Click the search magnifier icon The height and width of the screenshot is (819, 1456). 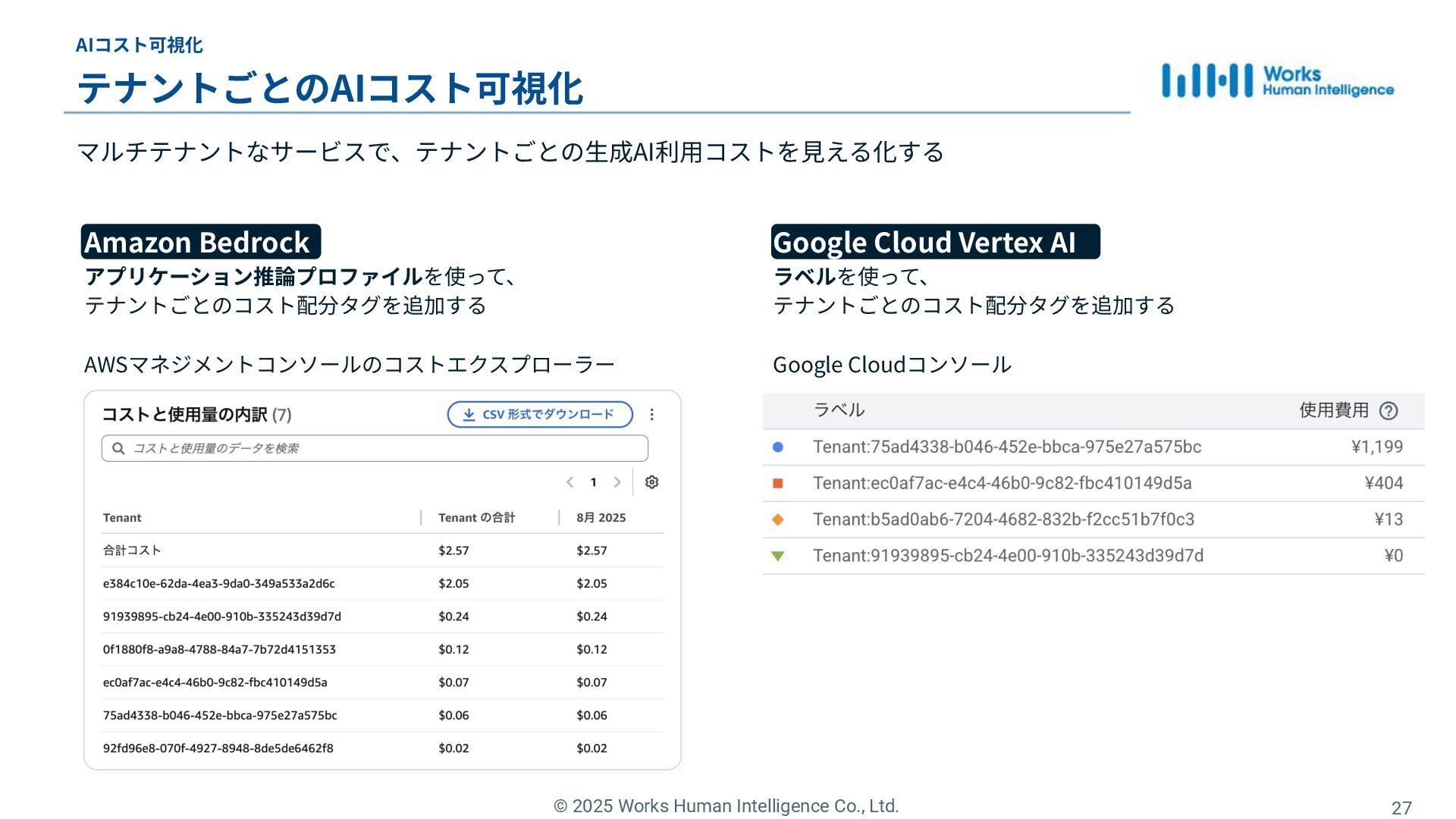[x=118, y=448]
